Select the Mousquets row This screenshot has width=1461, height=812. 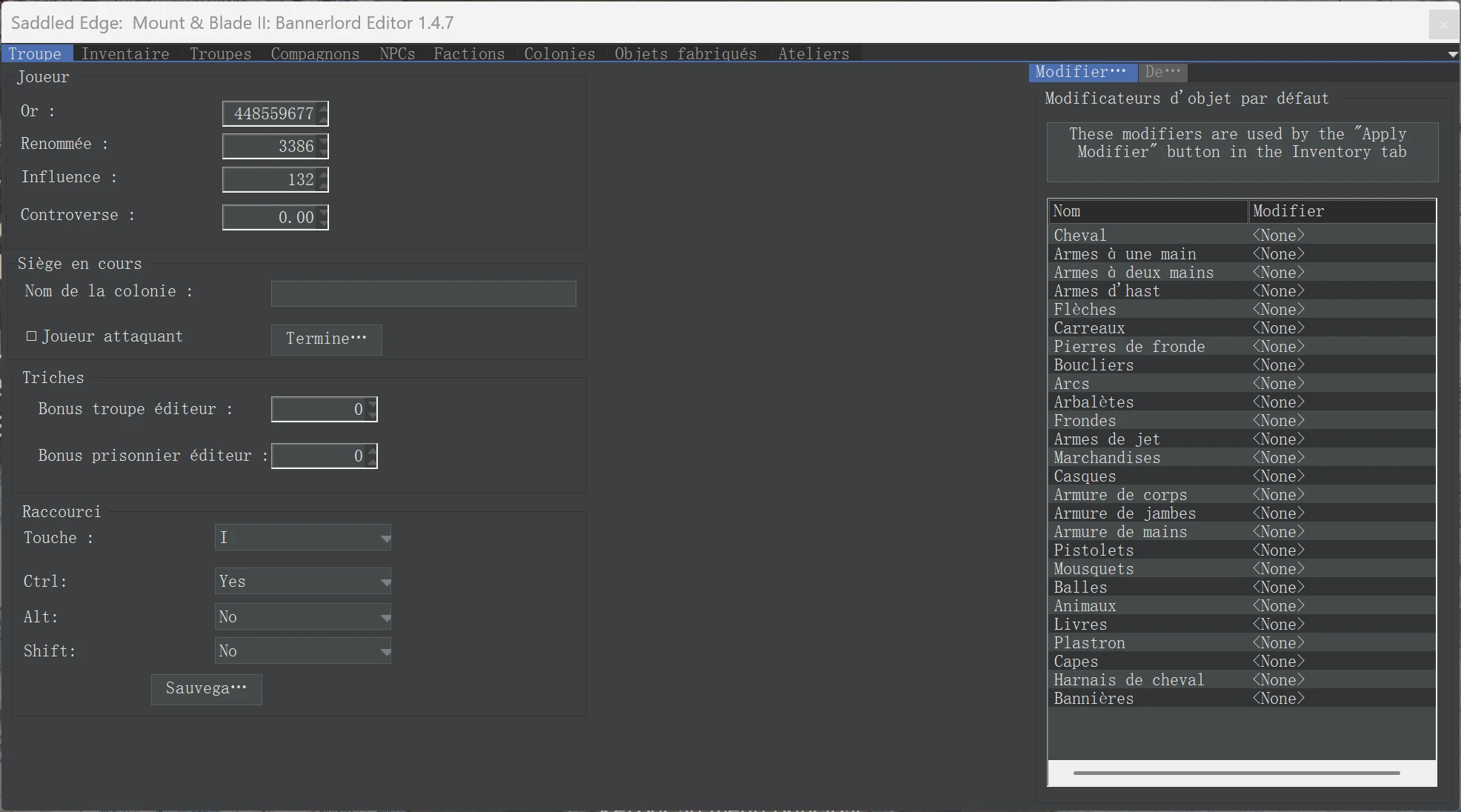coord(1242,569)
